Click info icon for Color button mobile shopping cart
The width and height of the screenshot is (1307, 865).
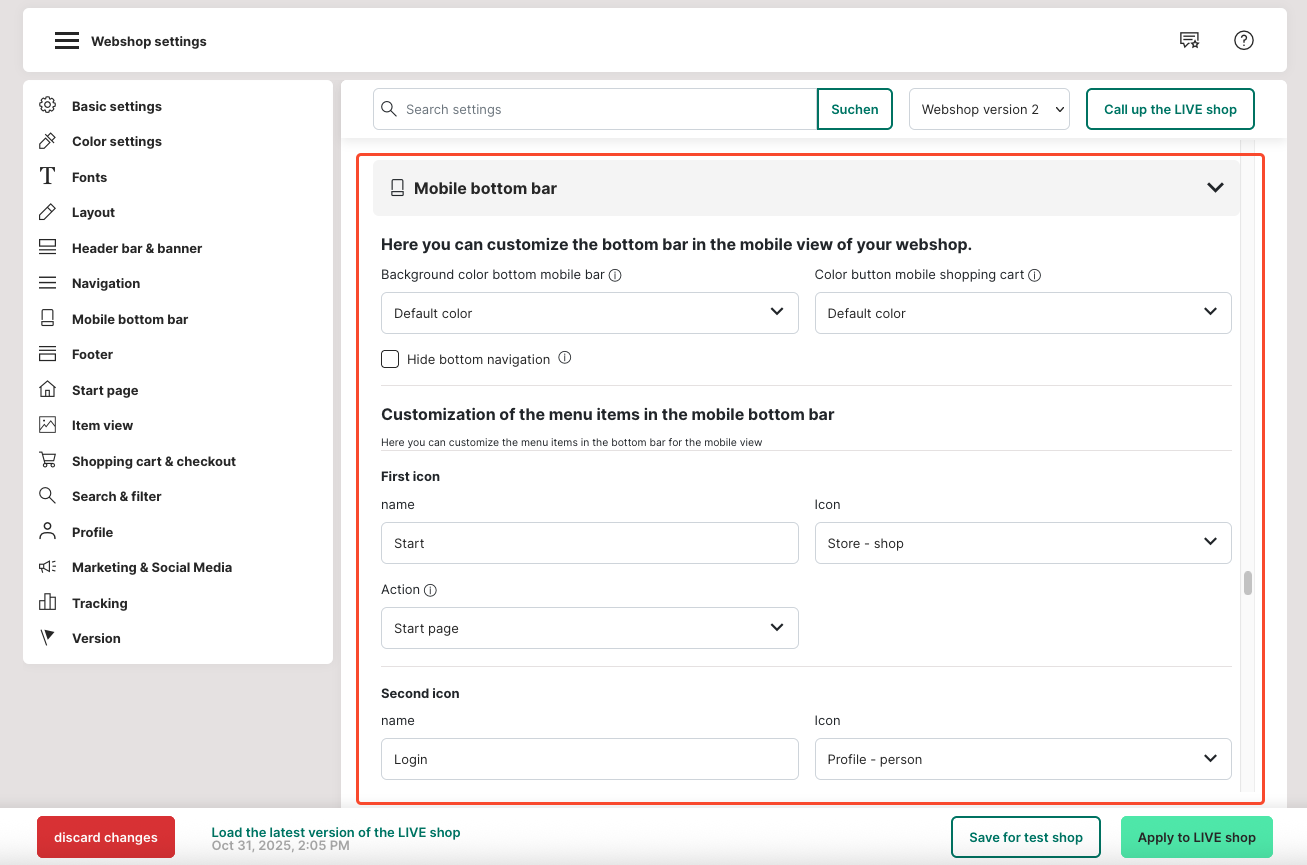[1035, 275]
